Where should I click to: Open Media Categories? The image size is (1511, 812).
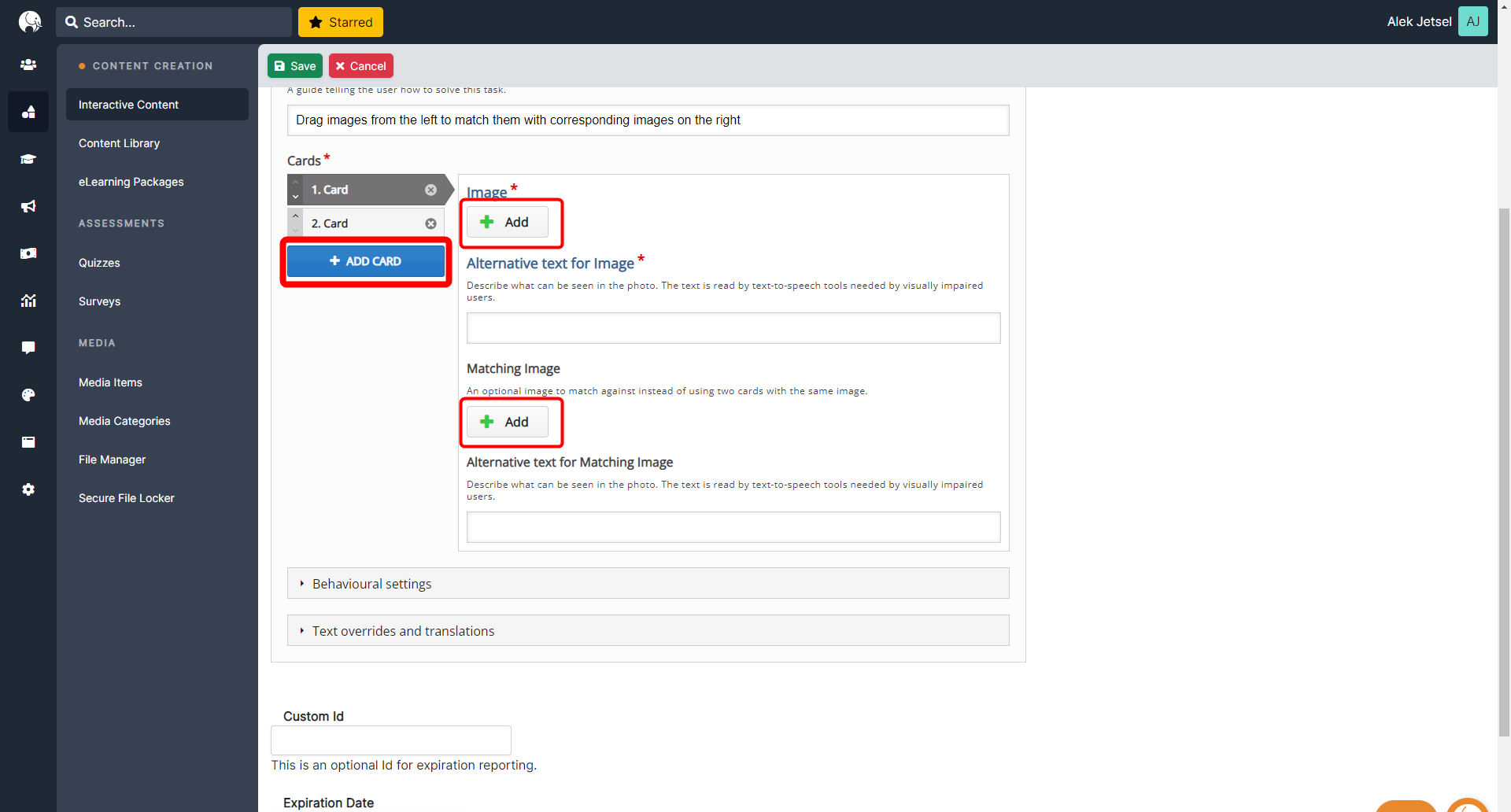(124, 421)
